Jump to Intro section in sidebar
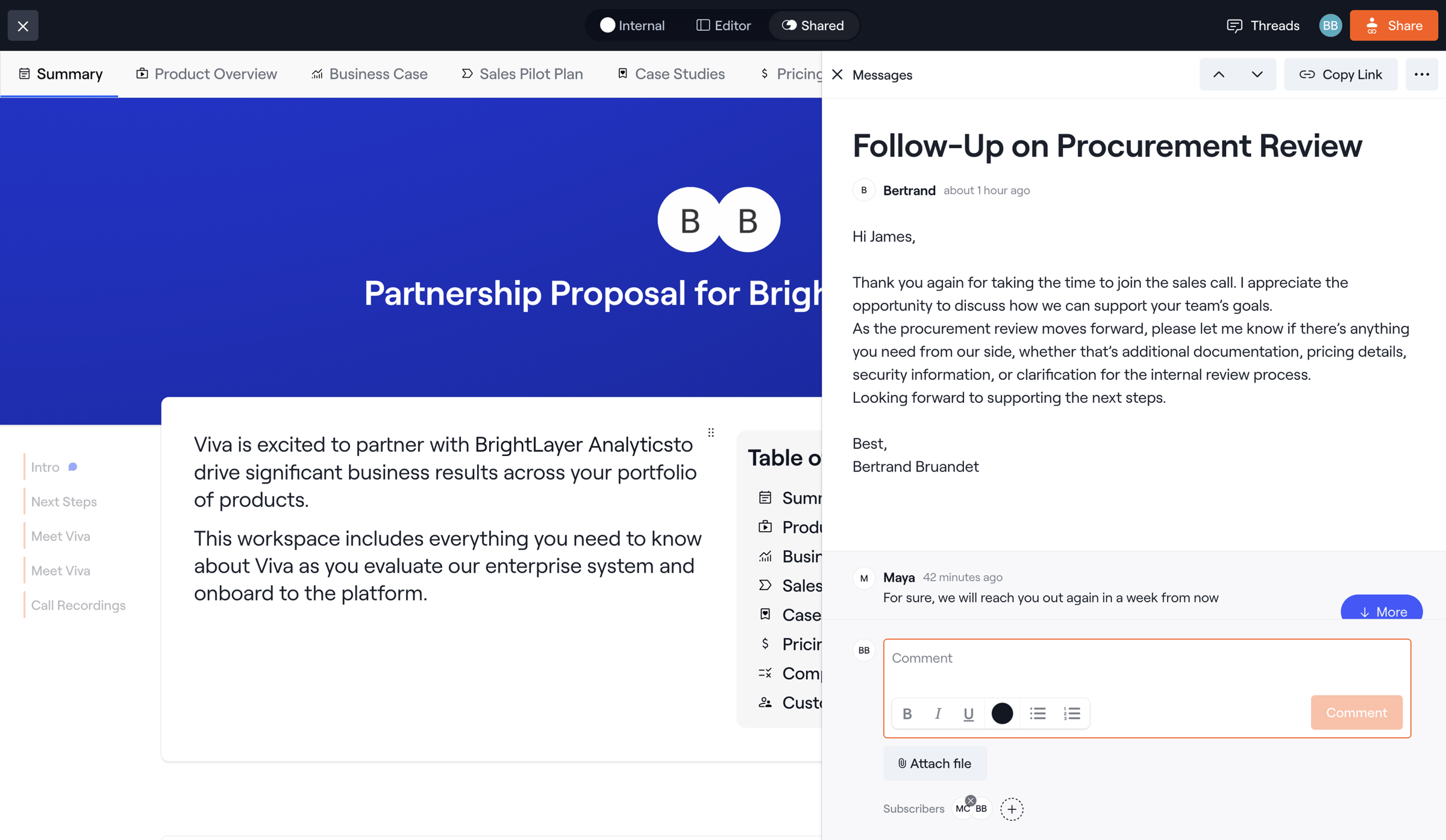This screenshot has height=840, width=1446. (45, 467)
